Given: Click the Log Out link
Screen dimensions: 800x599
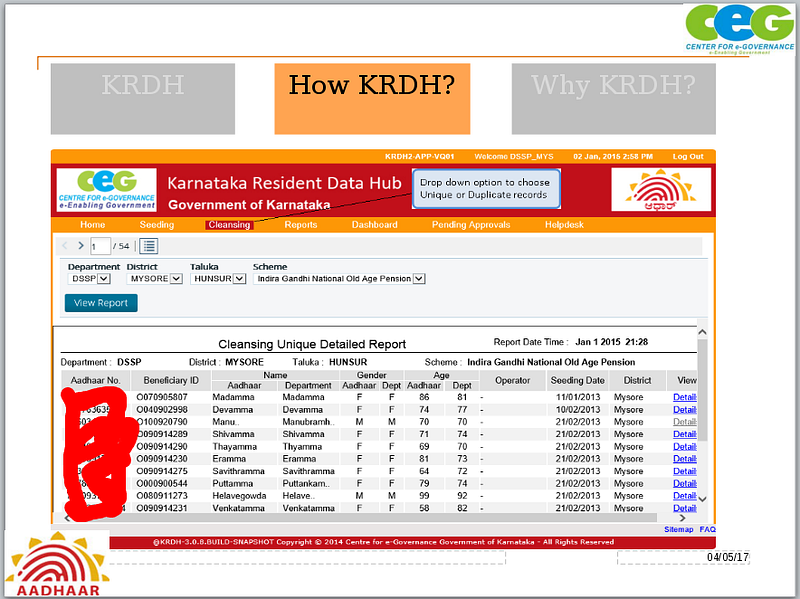Looking at the screenshot, I should point(688,156).
